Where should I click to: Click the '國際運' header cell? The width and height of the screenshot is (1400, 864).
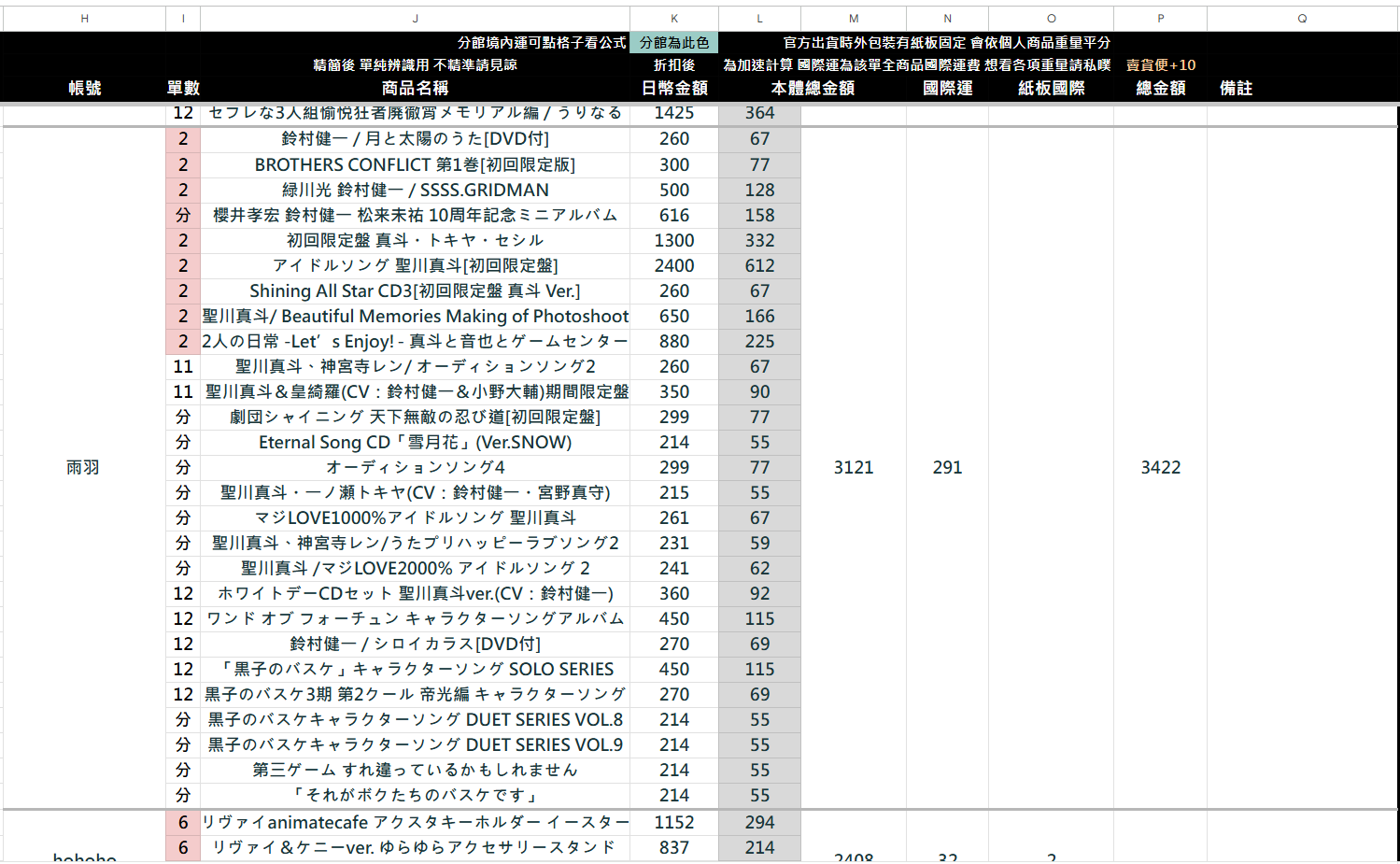coord(947,88)
